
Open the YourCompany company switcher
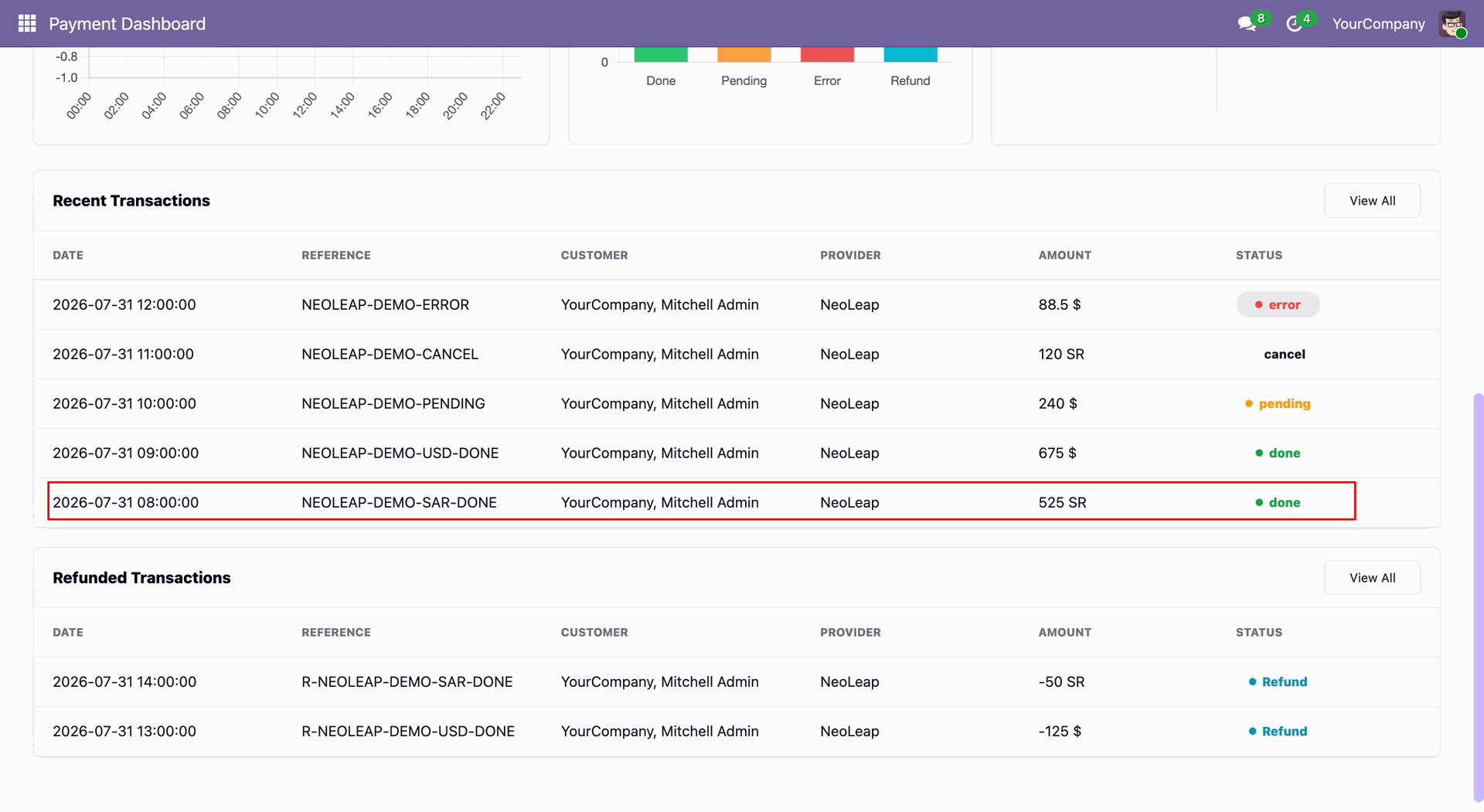point(1378,24)
